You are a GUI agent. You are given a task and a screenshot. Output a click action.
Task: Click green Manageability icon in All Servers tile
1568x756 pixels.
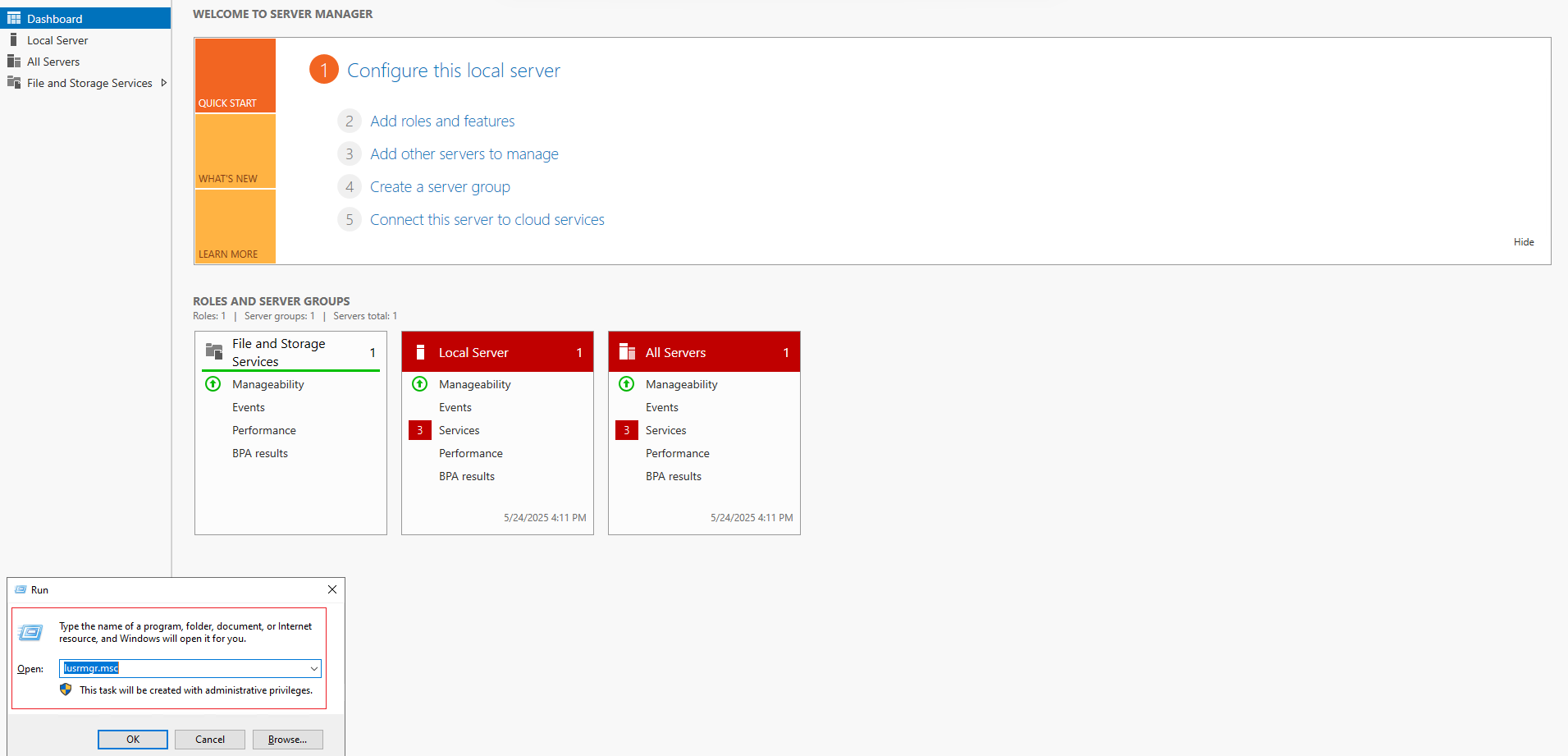pyautogui.click(x=627, y=384)
